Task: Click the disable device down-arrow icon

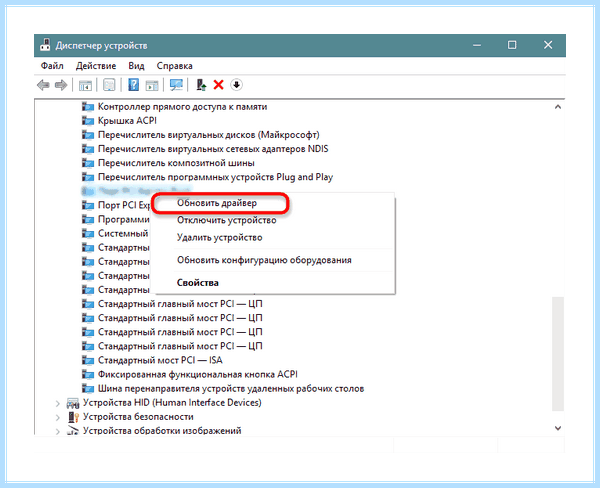Action: (x=236, y=85)
